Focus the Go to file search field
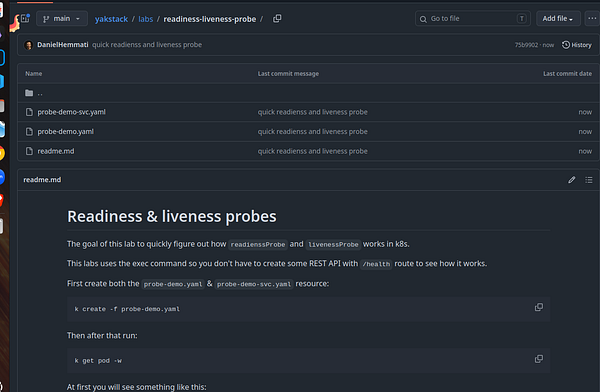Image resolution: width=600 pixels, height=392 pixels. [x=473, y=19]
